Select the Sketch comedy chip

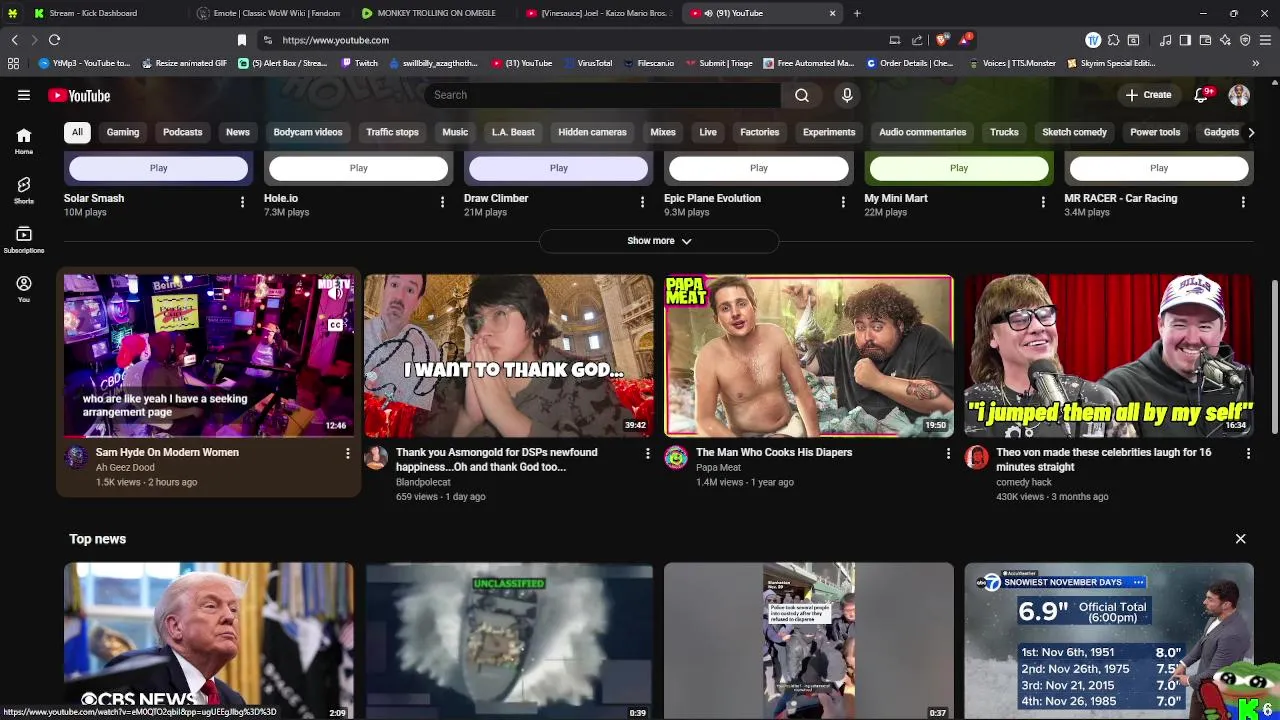pos(1075,132)
